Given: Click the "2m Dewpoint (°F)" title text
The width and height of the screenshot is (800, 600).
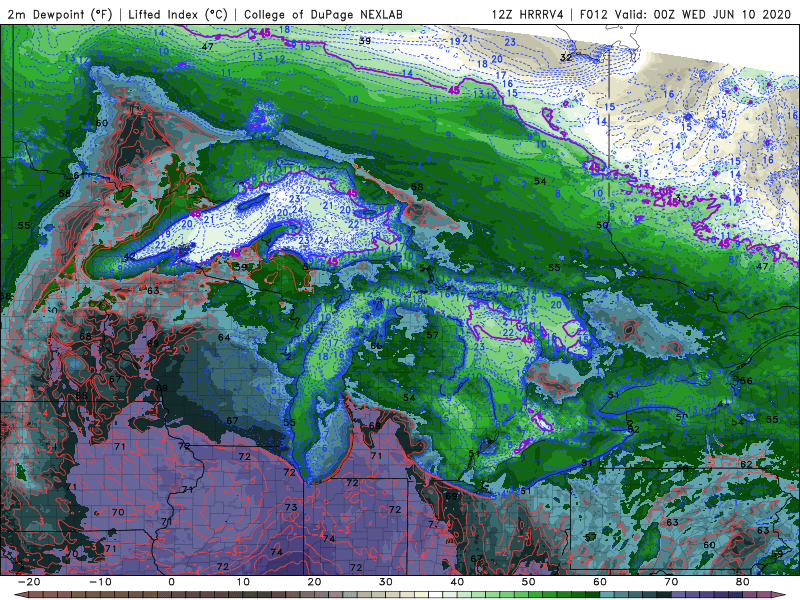Looking at the screenshot, I should 60,14.
